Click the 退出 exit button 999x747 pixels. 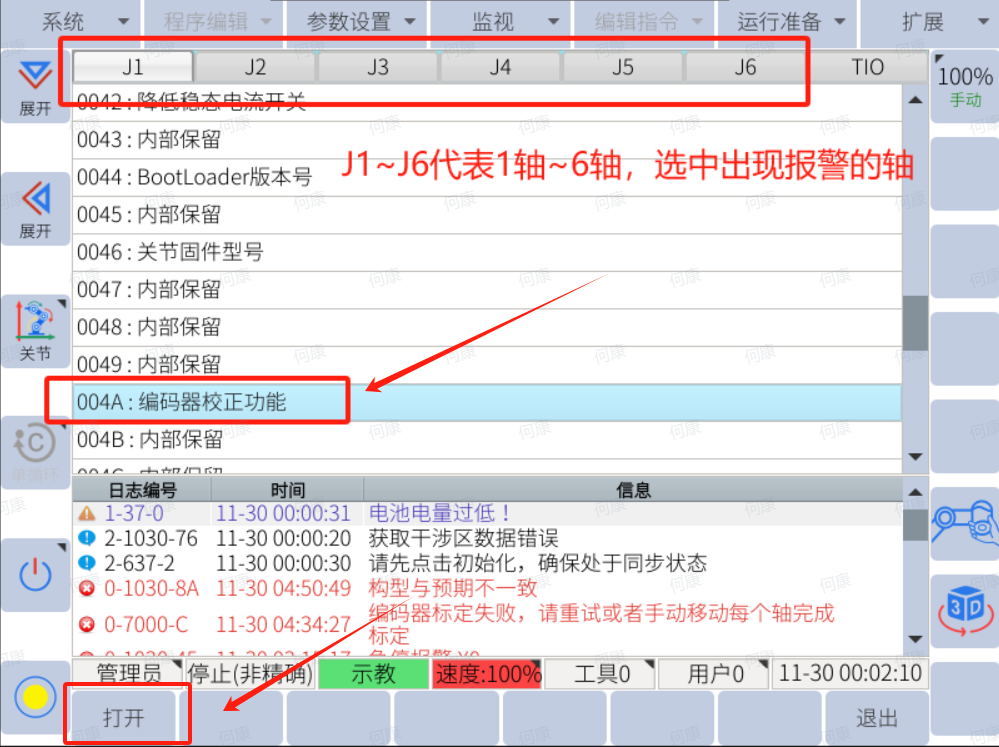[876, 718]
